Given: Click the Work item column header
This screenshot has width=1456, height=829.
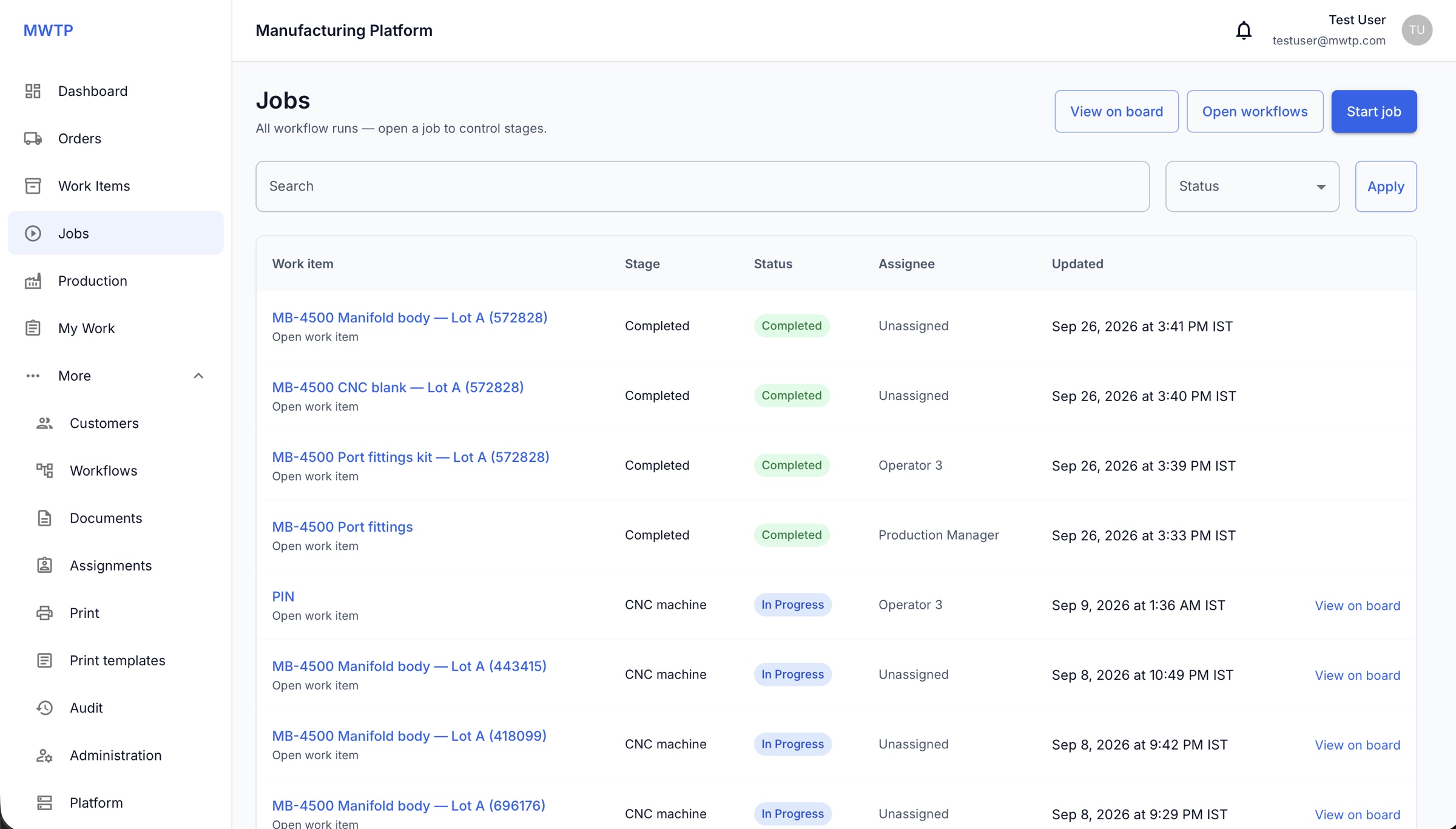Looking at the screenshot, I should click(302, 264).
